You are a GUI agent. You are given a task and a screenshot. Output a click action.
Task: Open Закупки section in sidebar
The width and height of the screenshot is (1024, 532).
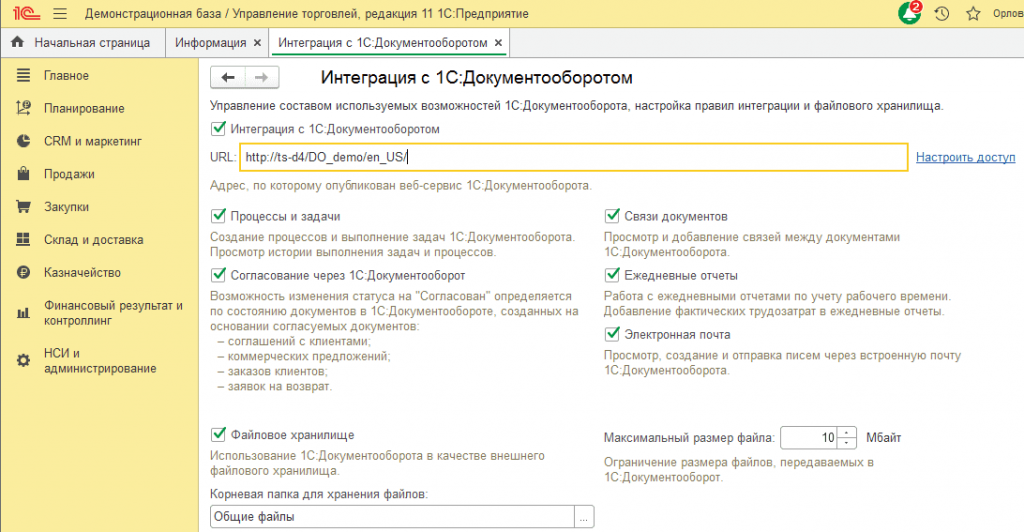tap(66, 207)
